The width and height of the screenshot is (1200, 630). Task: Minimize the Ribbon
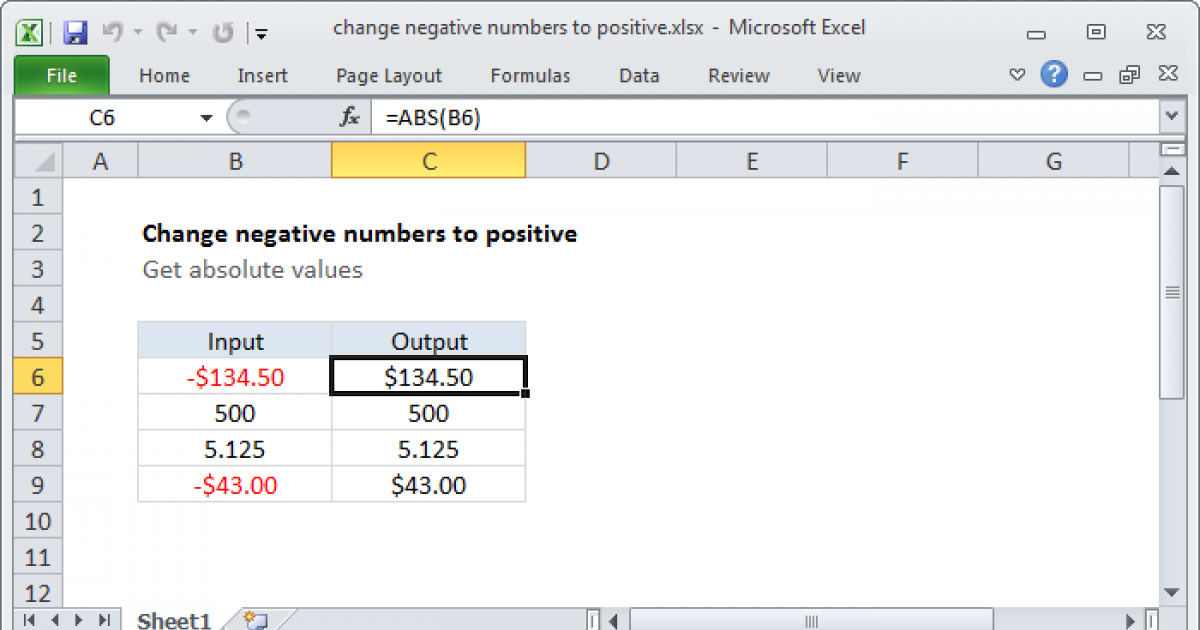click(x=1017, y=74)
